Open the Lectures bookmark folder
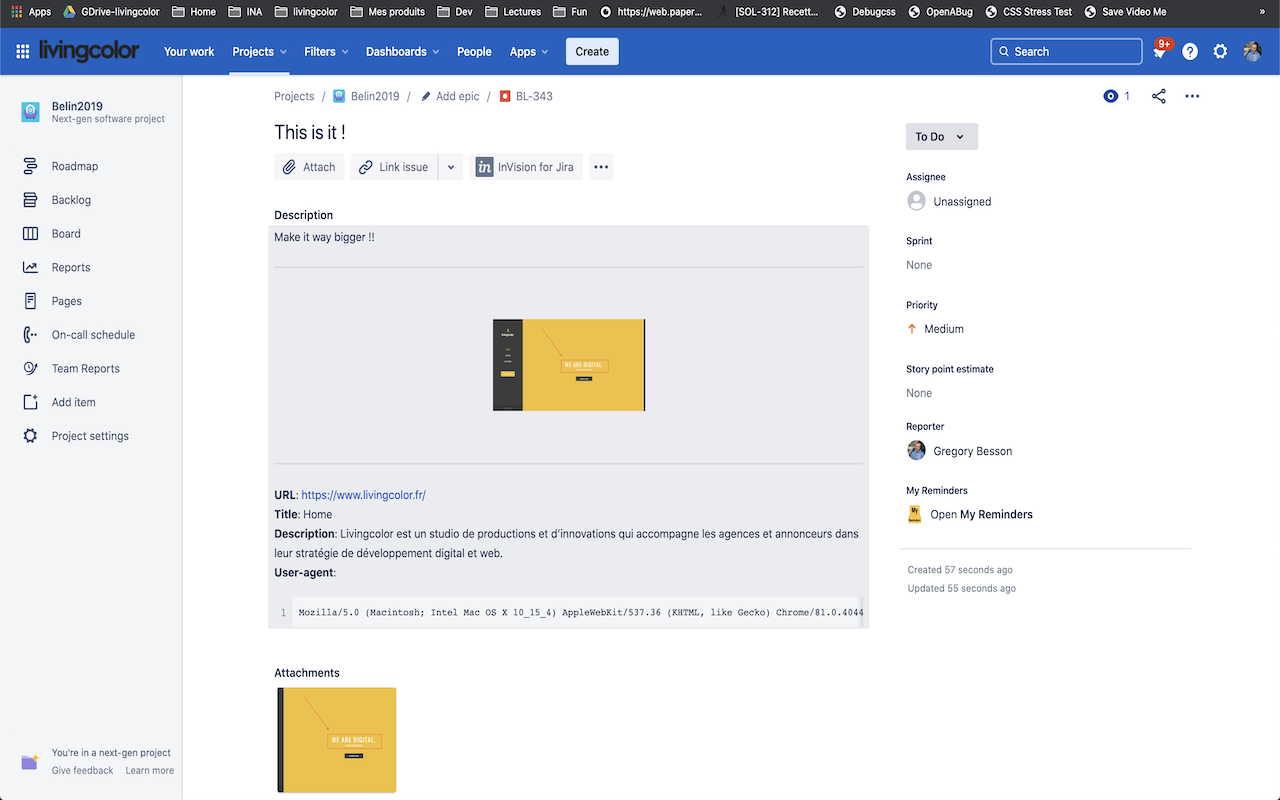 [x=513, y=12]
